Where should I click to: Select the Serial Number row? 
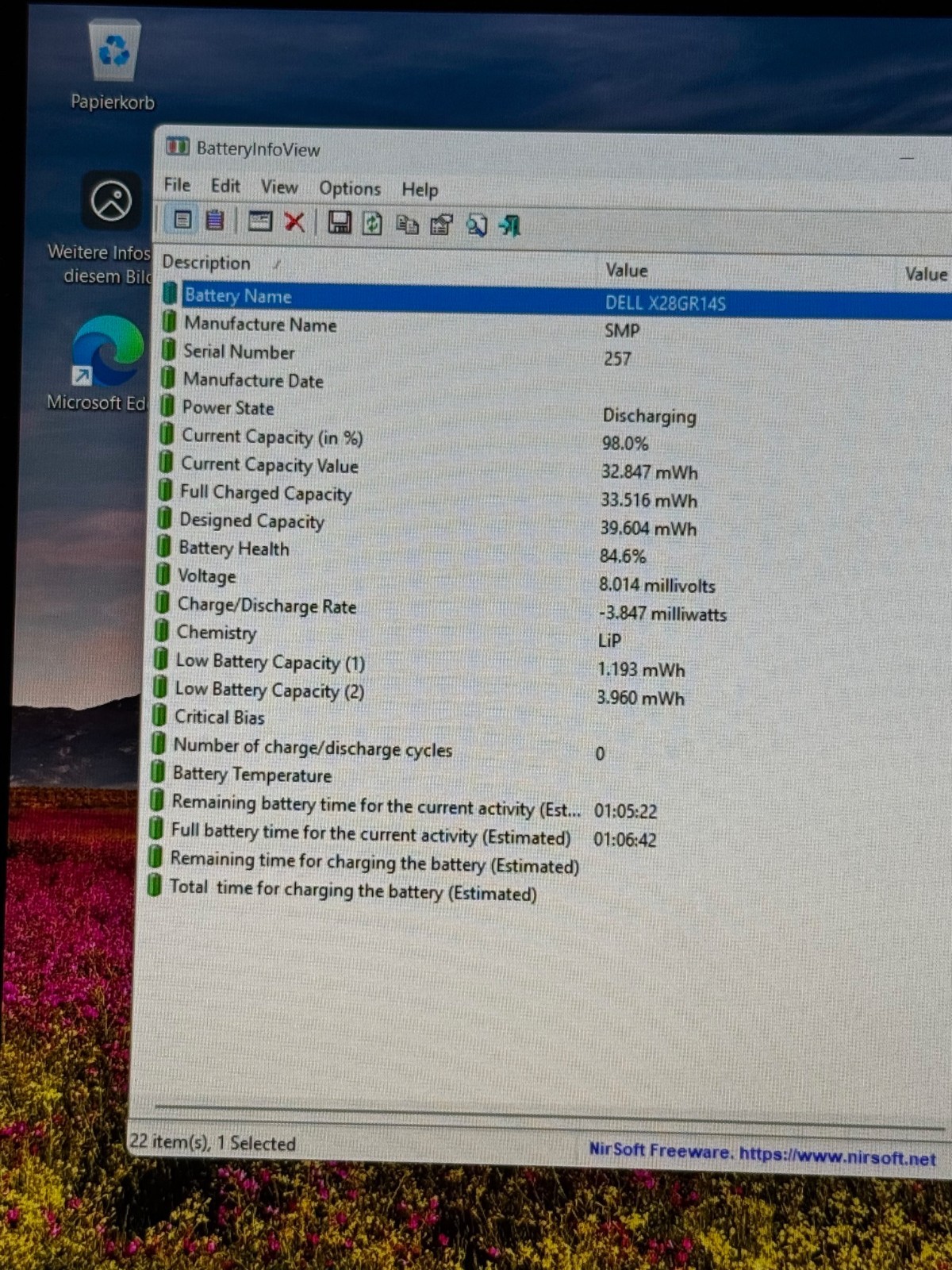pos(557,355)
